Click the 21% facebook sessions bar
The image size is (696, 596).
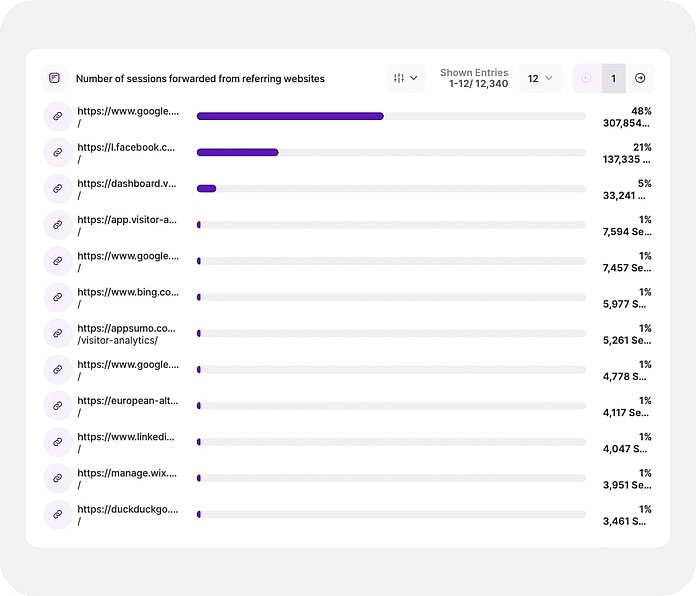click(x=238, y=153)
